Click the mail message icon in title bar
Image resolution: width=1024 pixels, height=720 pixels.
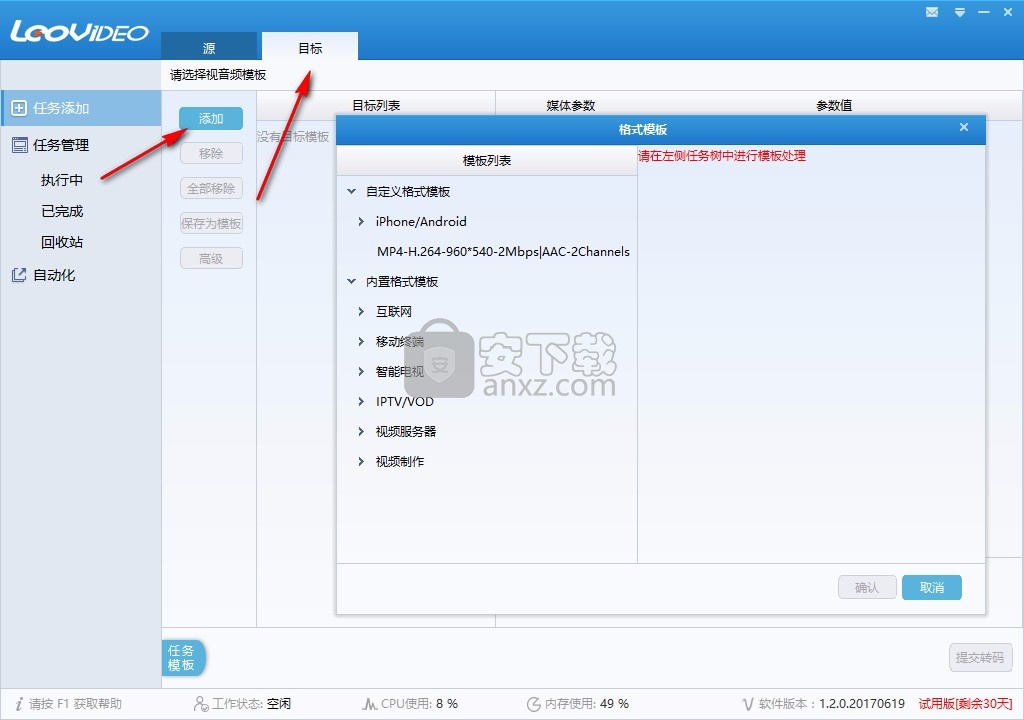932,12
